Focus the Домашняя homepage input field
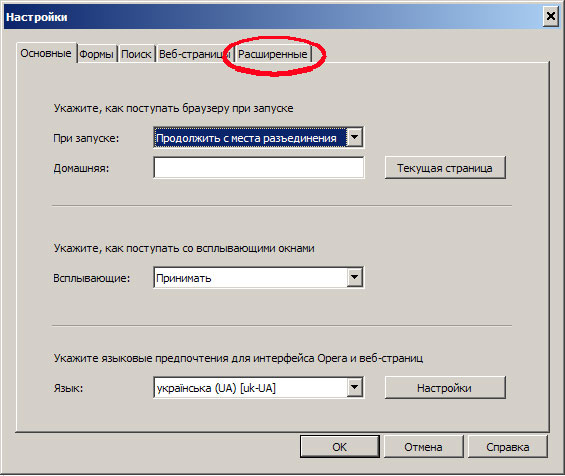Image resolution: width=565 pixels, height=476 pixels. [x=258, y=168]
